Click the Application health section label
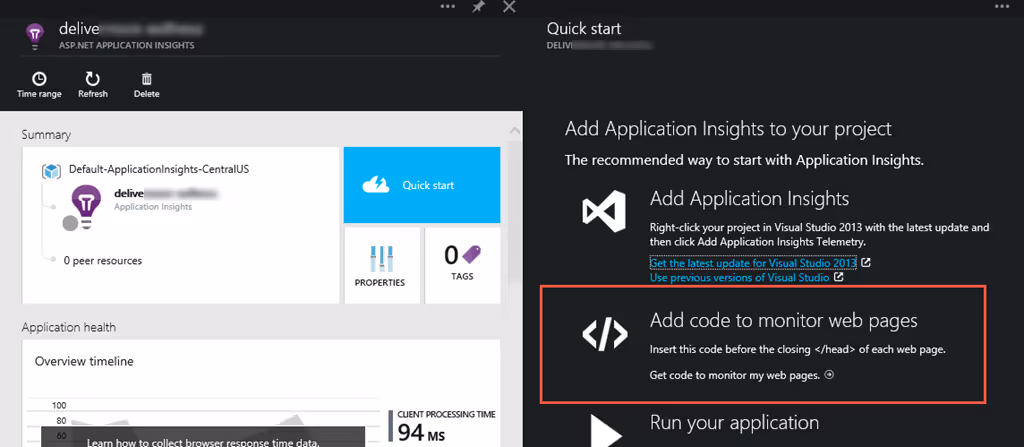 pyautogui.click(x=69, y=327)
